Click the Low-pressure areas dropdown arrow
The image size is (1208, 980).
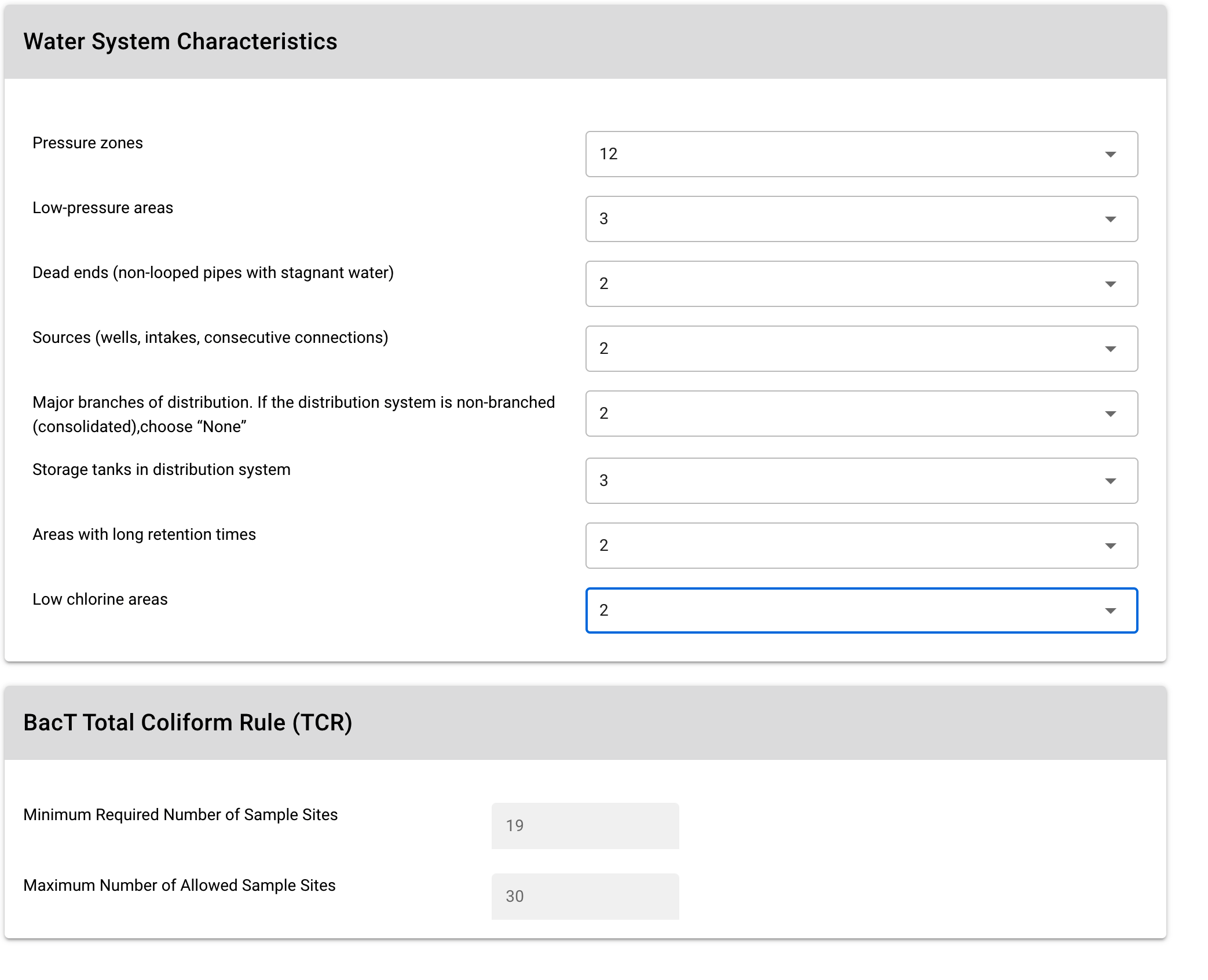point(1110,220)
